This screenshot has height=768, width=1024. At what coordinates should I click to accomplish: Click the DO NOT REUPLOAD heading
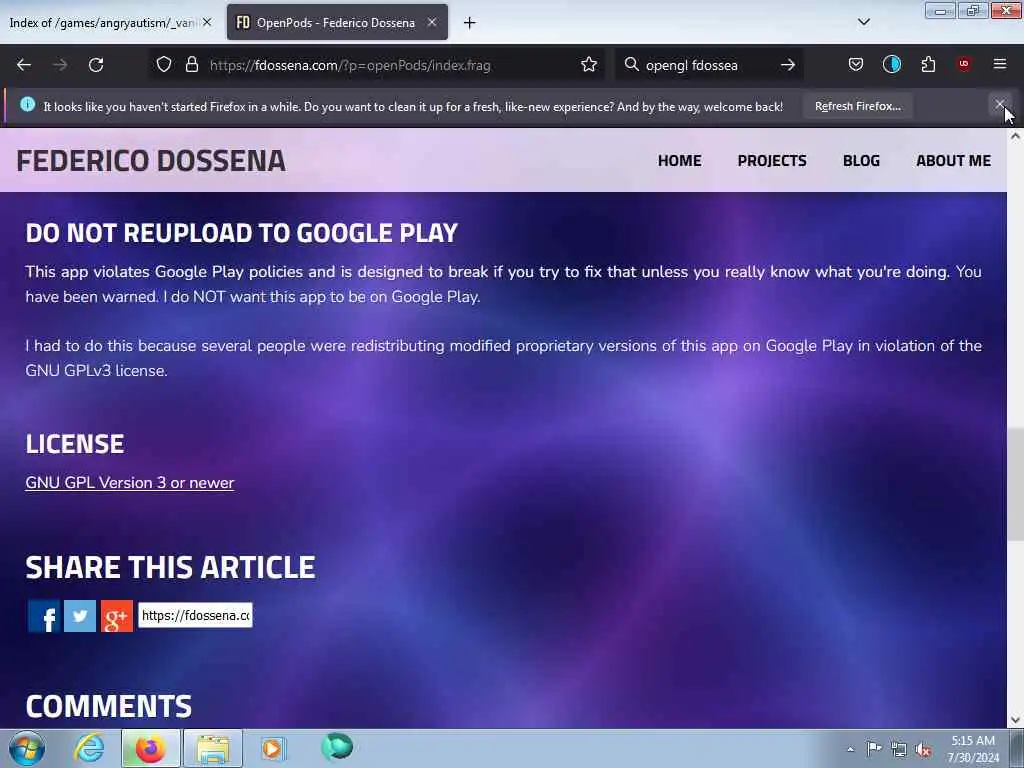tap(242, 232)
